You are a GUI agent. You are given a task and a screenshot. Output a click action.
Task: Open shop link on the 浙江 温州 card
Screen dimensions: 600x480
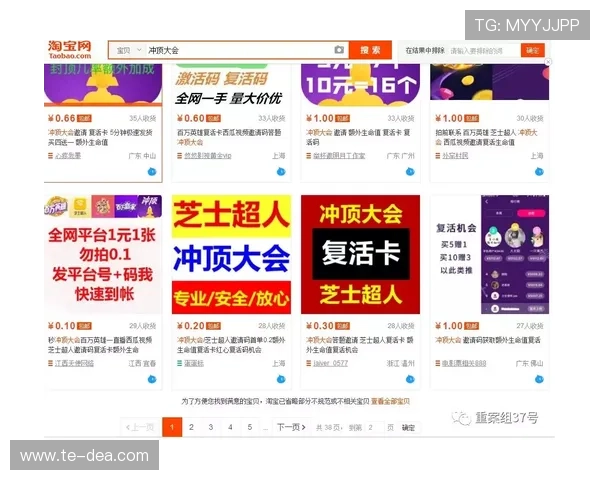[330, 363]
